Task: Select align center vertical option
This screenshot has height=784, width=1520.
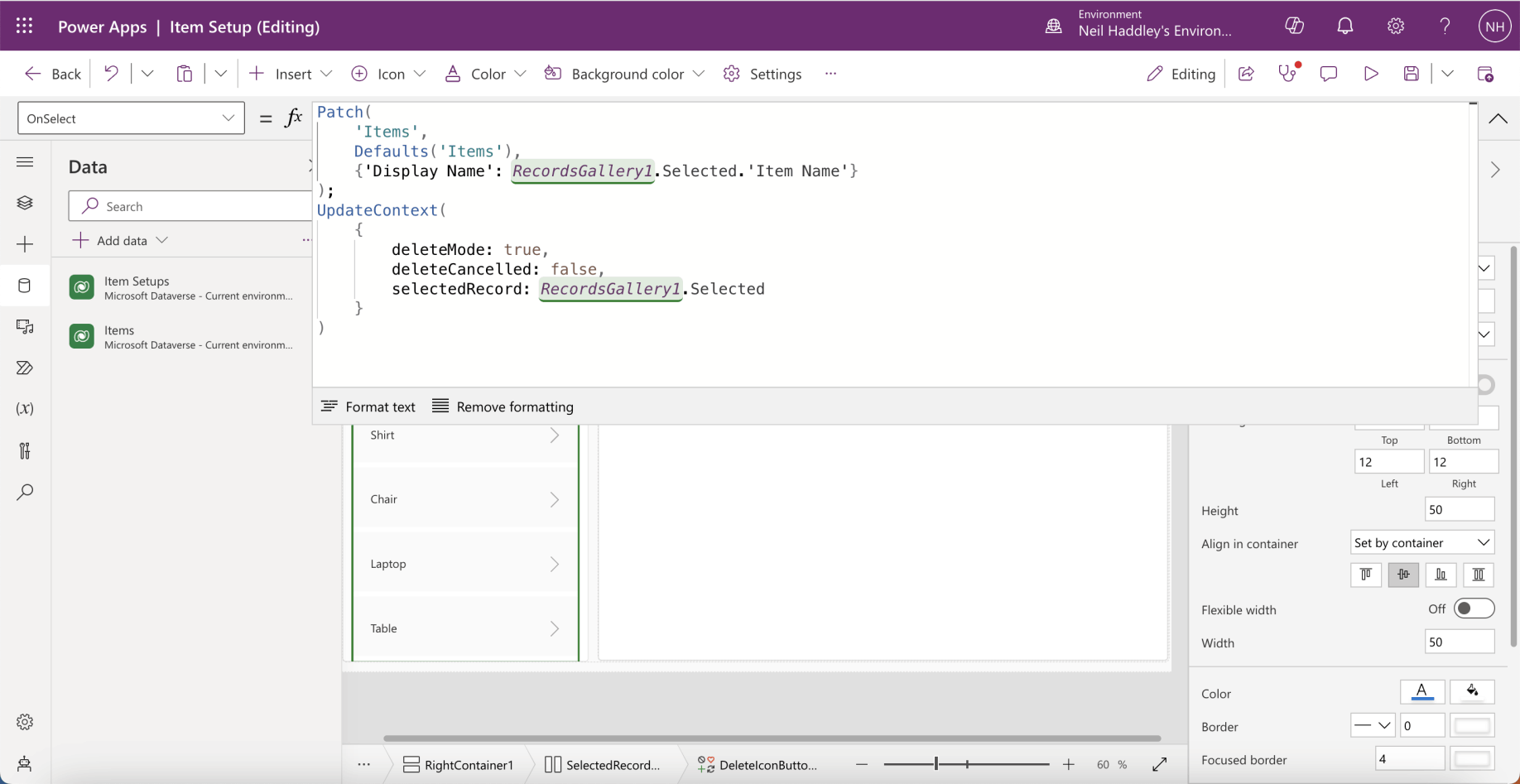Action: coord(1403,575)
